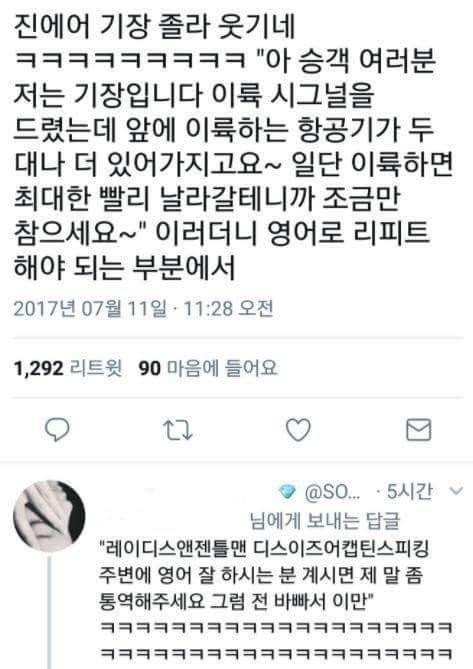
Task: Send tweet via envelope message icon
Action: point(418,430)
